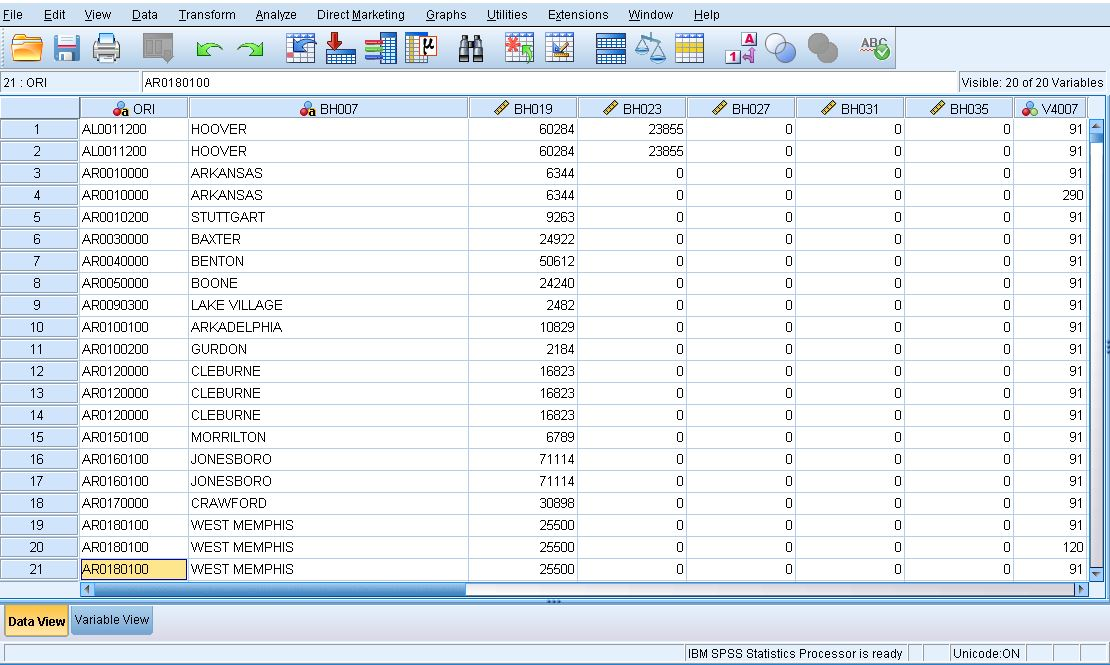
Task: Run spell check with the ABC icon
Action: [875, 48]
